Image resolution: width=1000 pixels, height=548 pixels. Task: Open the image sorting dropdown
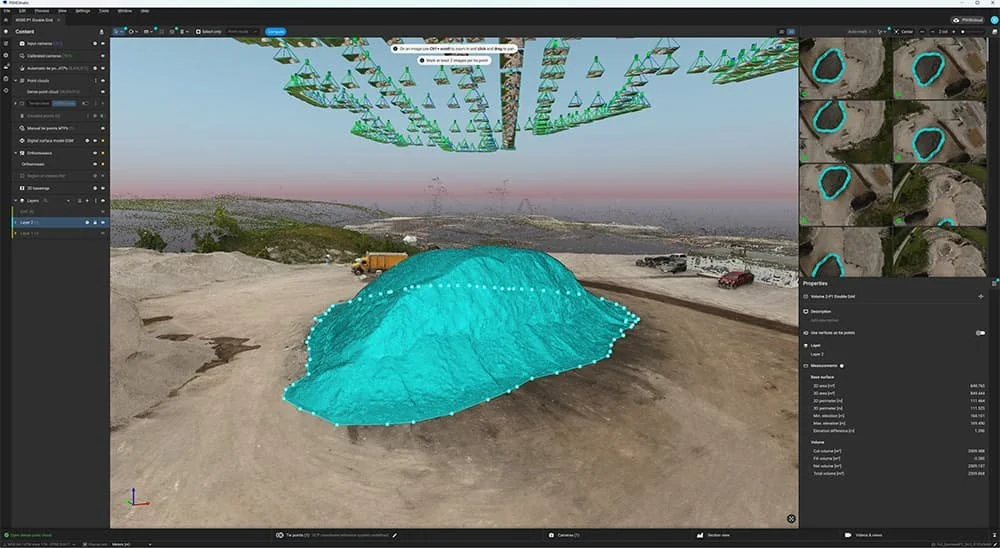coord(882,31)
